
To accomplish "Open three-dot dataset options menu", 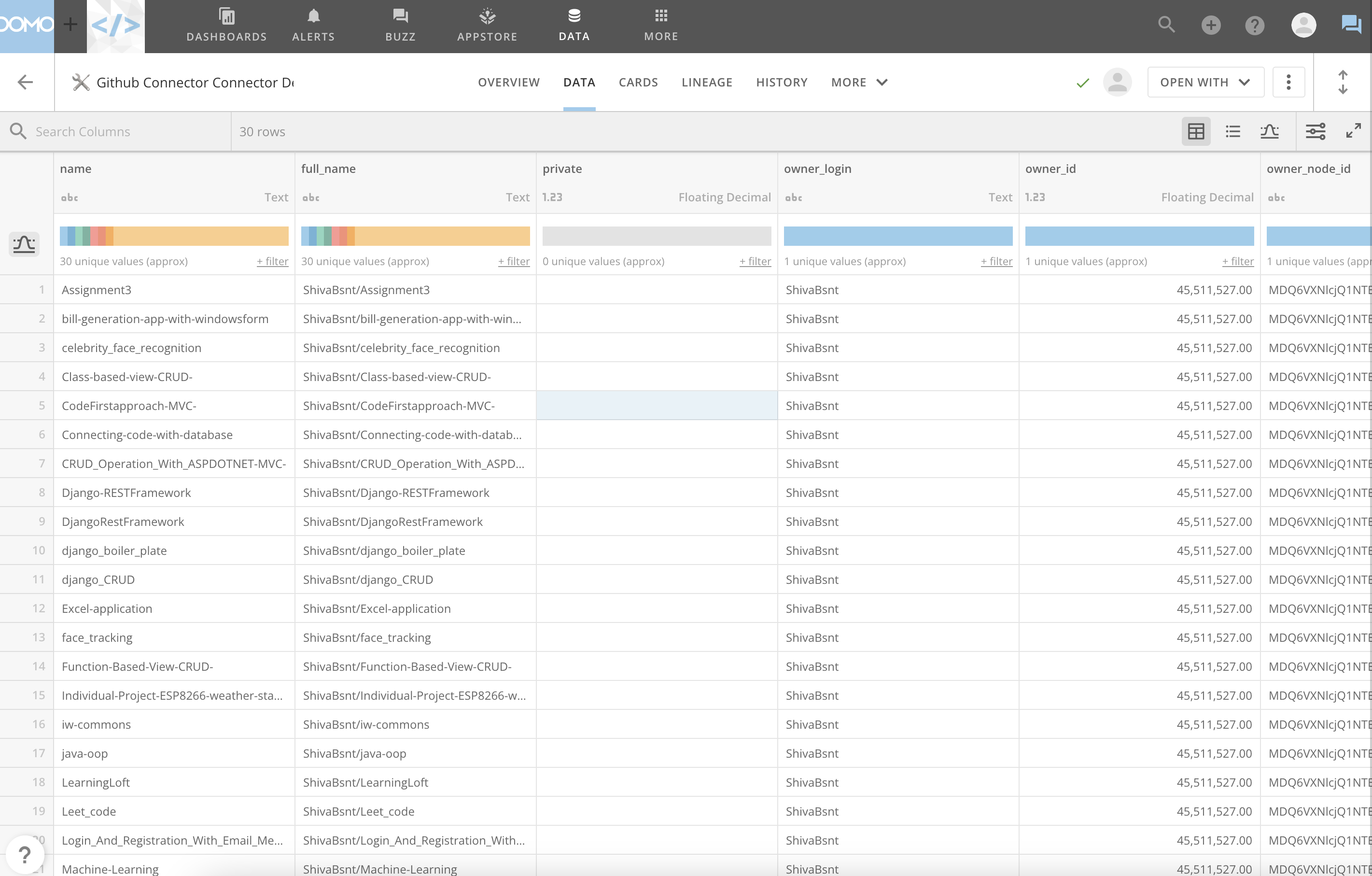I will pos(1288,82).
